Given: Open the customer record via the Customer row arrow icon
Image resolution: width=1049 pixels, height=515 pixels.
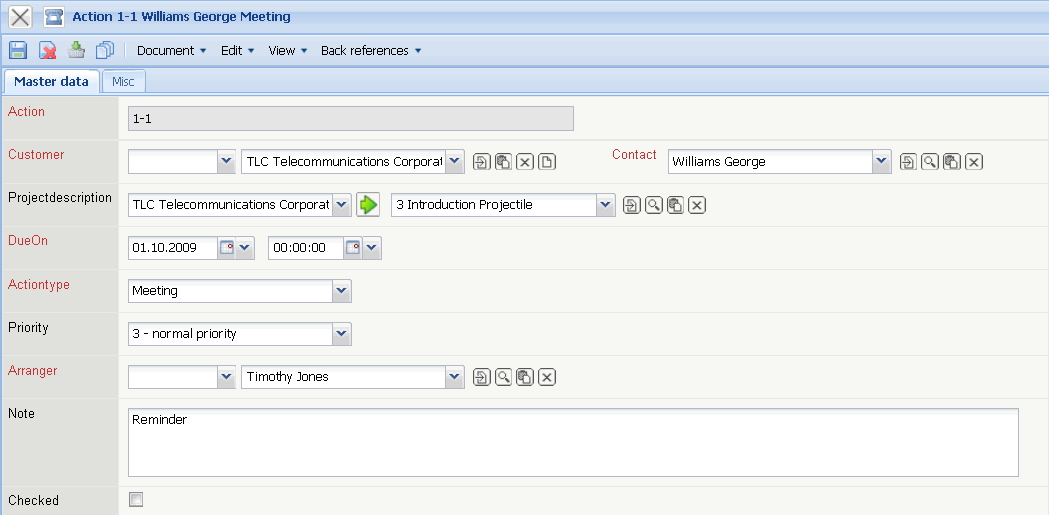Looking at the screenshot, I should pos(482,162).
